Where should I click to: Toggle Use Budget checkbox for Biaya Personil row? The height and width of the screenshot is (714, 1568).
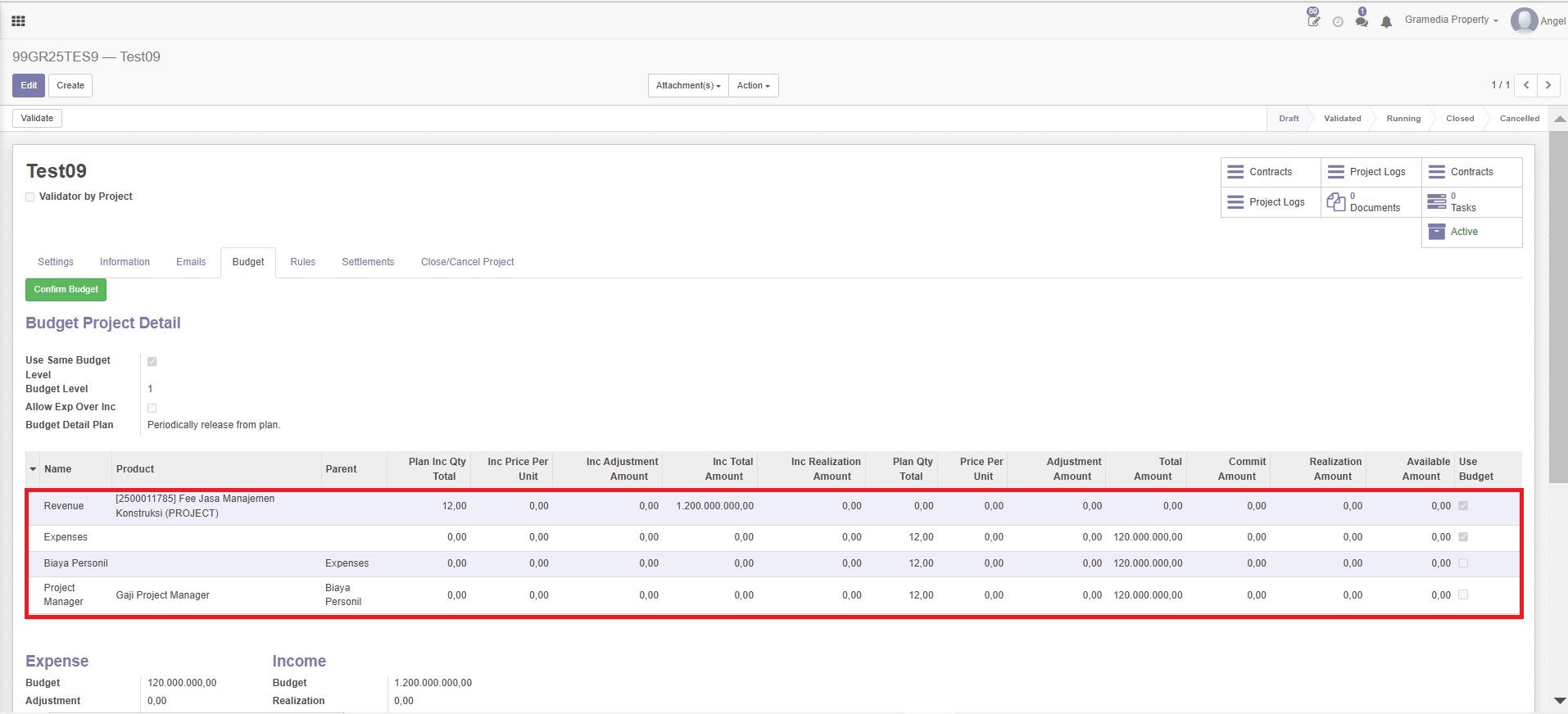pos(1463,563)
